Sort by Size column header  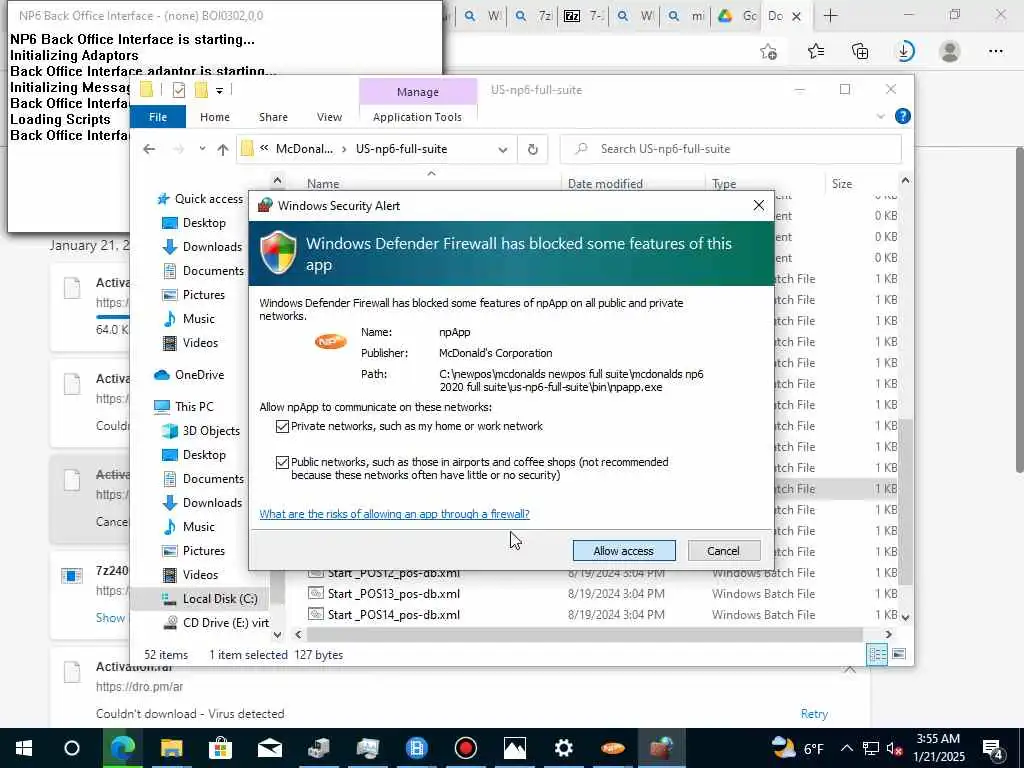pyautogui.click(x=842, y=184)
